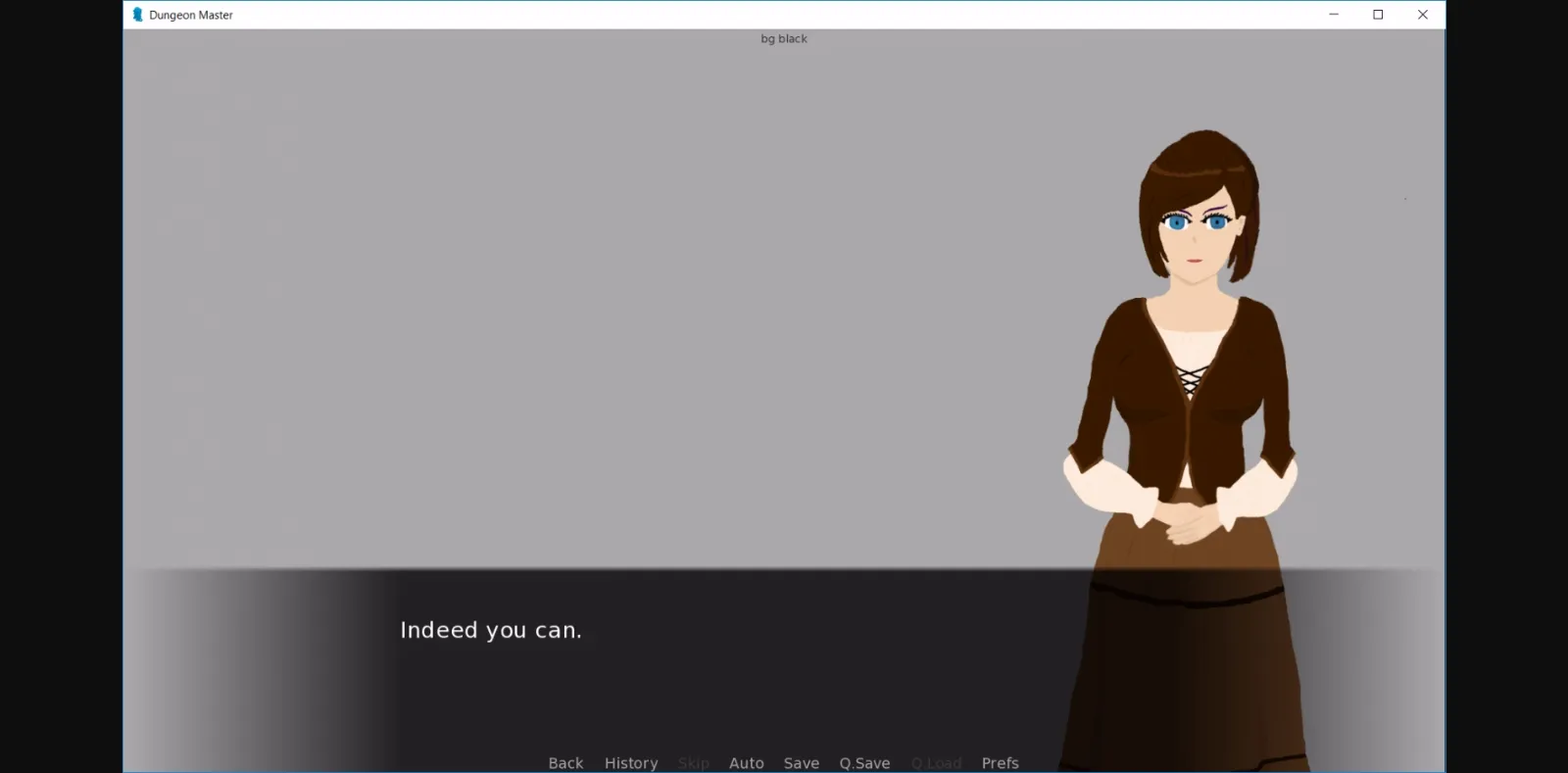
Task: Enable Auto-forward mode
Action: tap(746, 762)
